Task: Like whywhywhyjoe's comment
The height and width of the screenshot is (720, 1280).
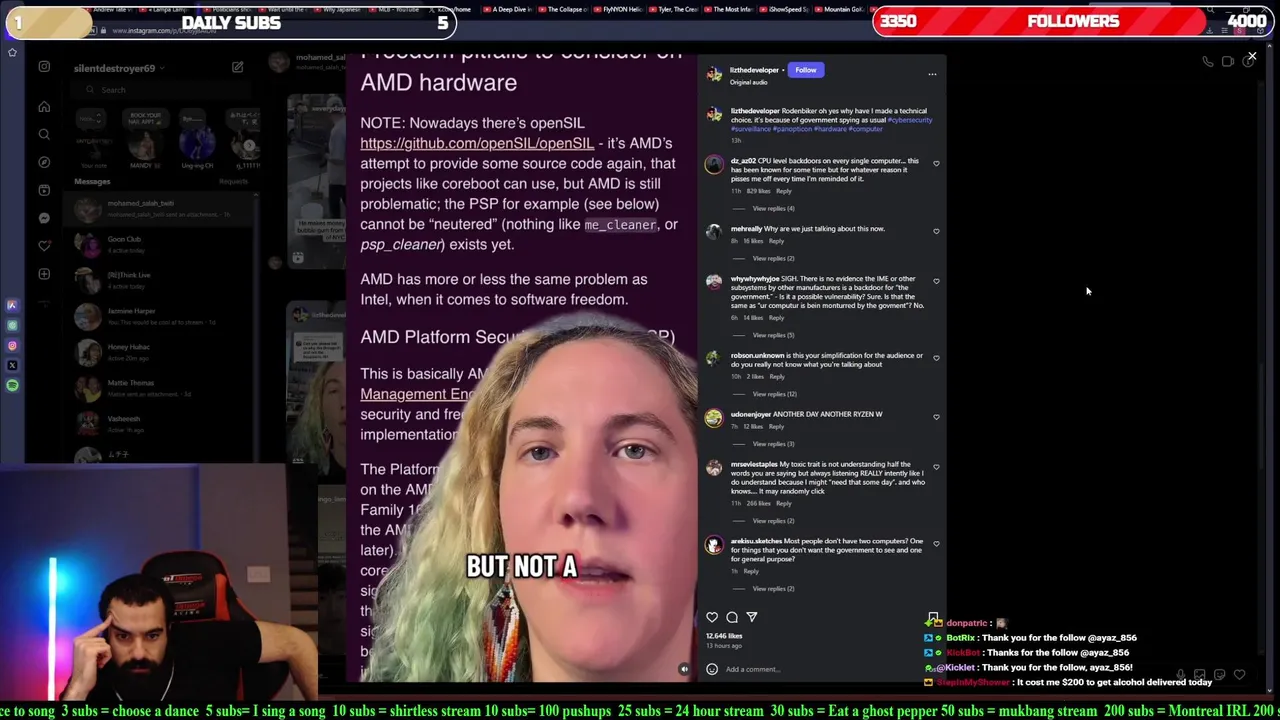Action: 936,281
